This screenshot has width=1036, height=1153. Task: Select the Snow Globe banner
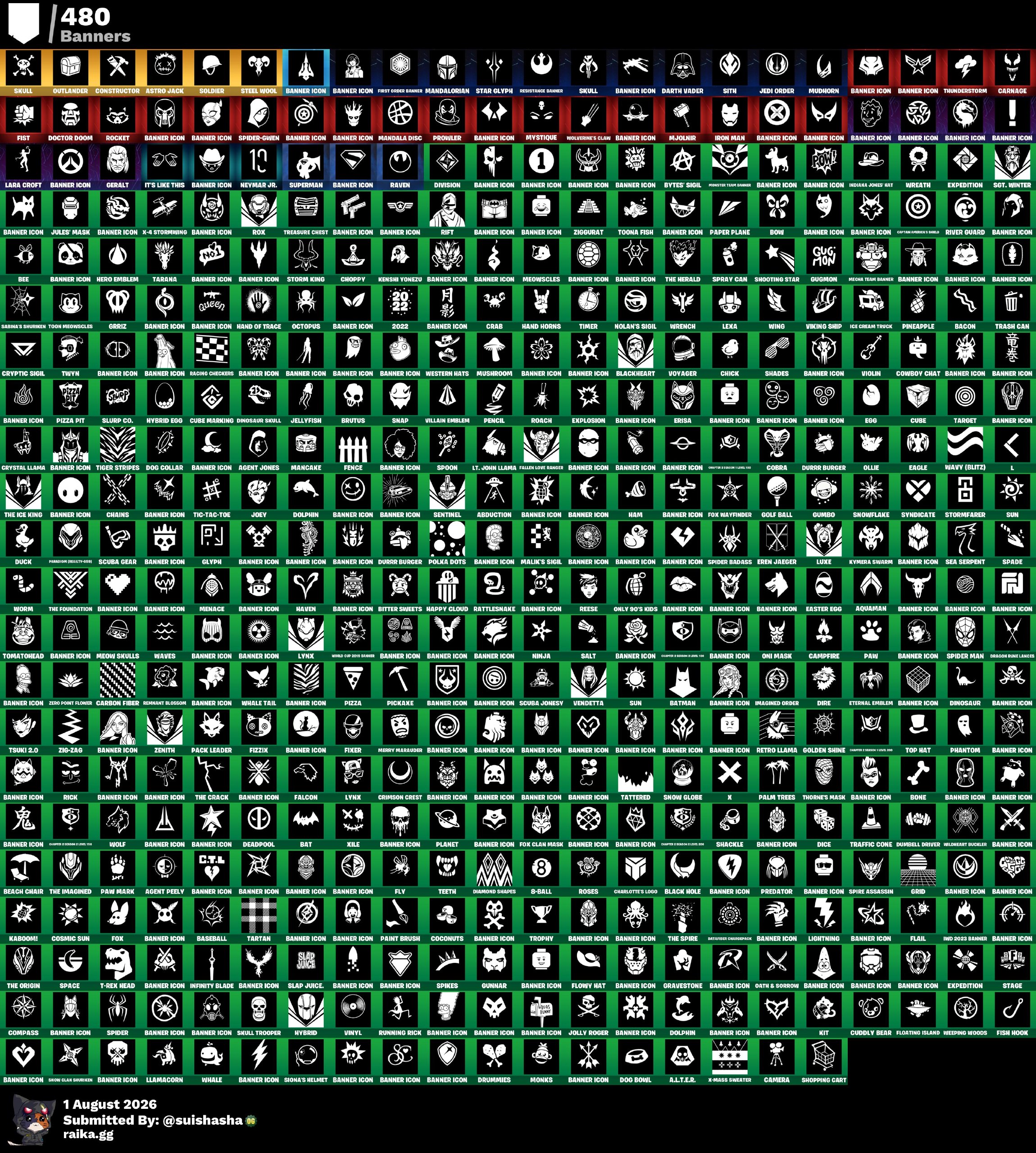pos(682,779)
